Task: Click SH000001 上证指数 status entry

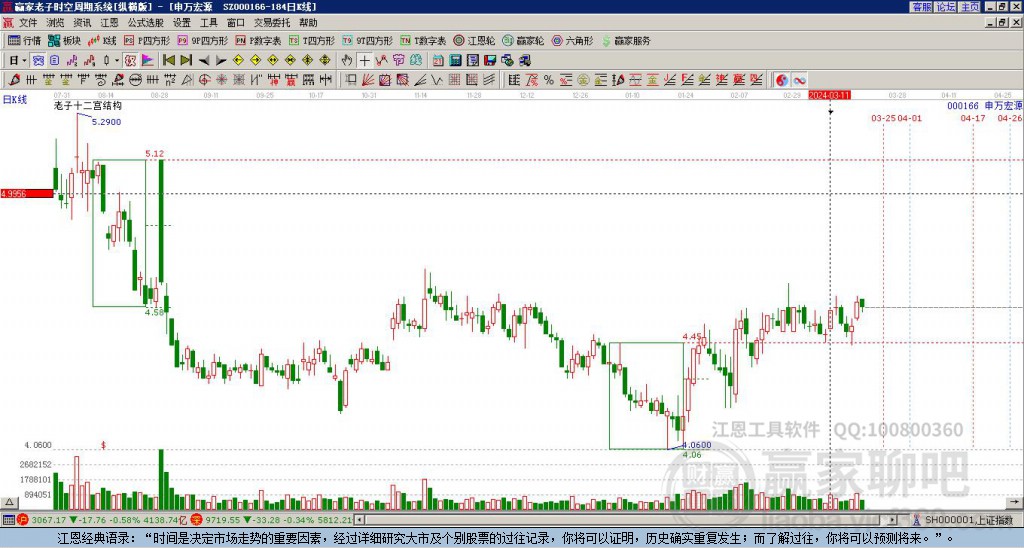Action: pos(967,520)
